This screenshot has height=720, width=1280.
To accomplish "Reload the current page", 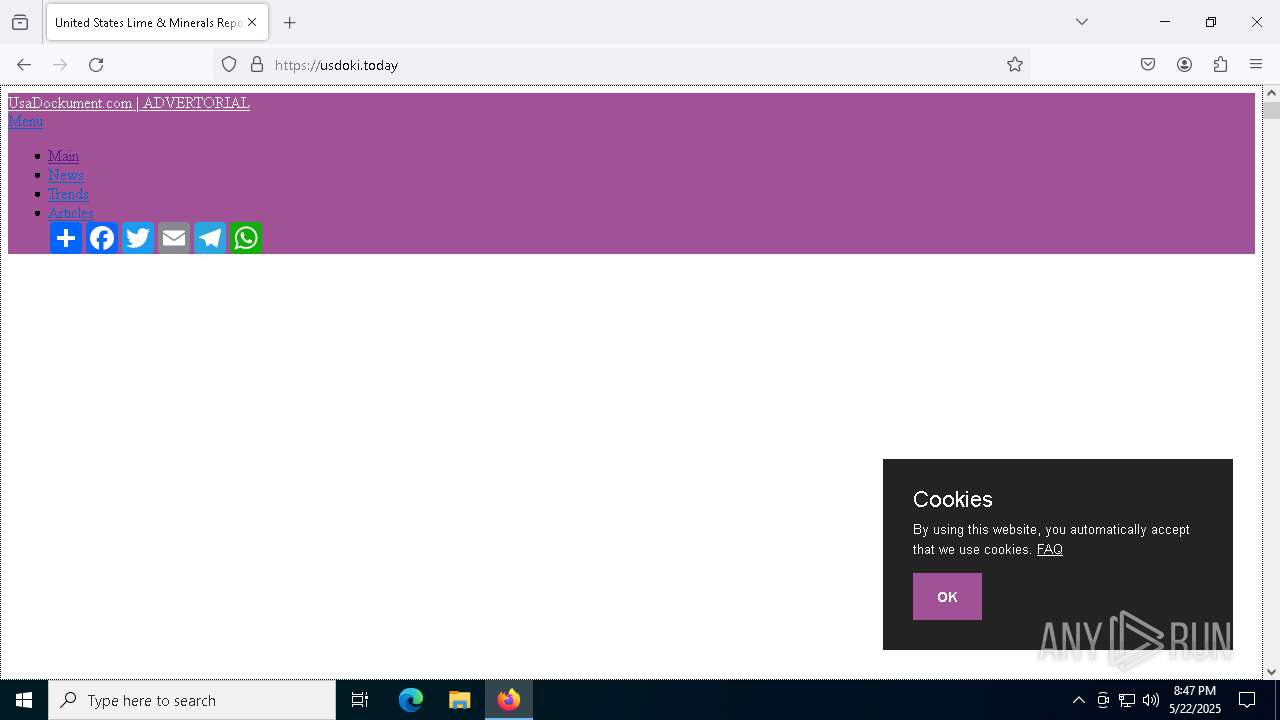I will coord(96,65).
